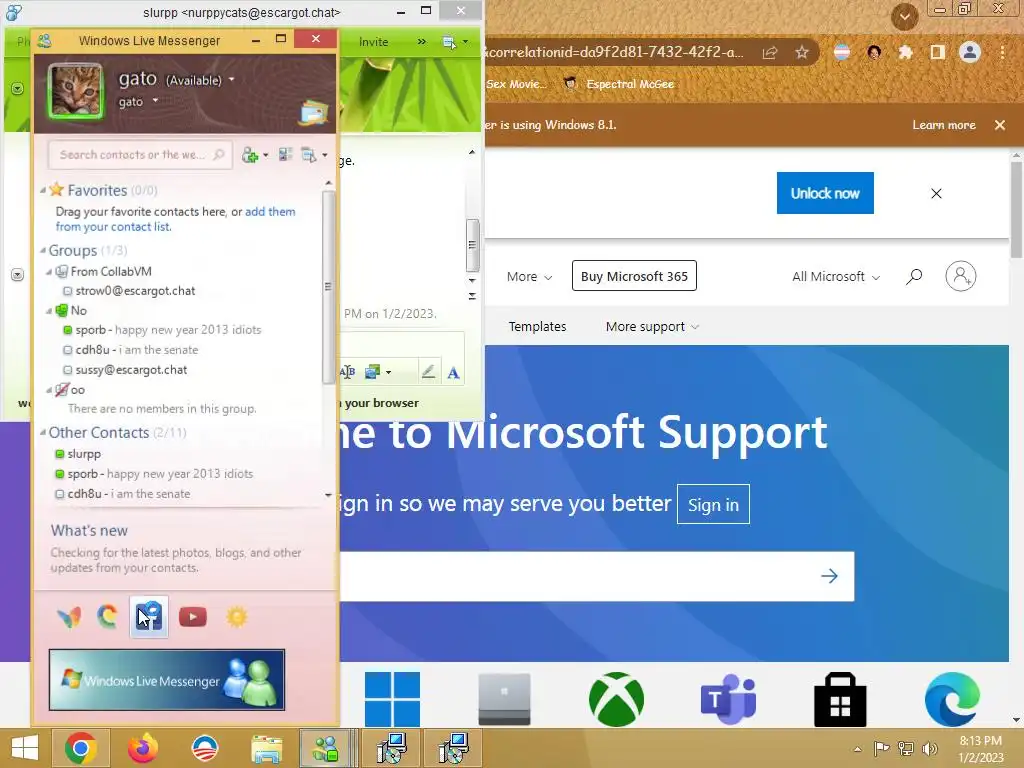Click the volume speaker tray icon
This screenshot has height=768, width=1024.
tap(929, 748)
